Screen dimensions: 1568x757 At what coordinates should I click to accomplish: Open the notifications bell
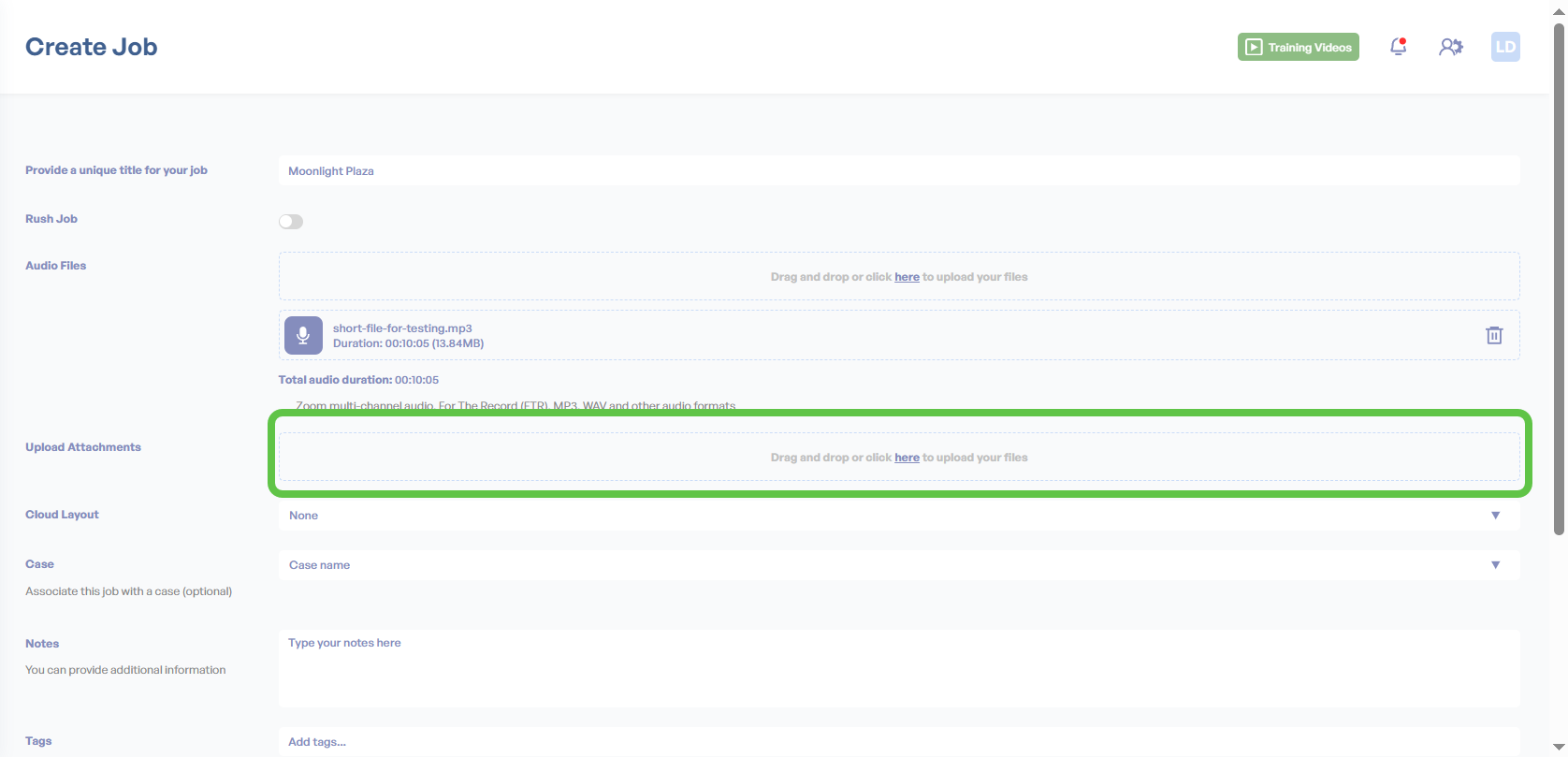1398,47
